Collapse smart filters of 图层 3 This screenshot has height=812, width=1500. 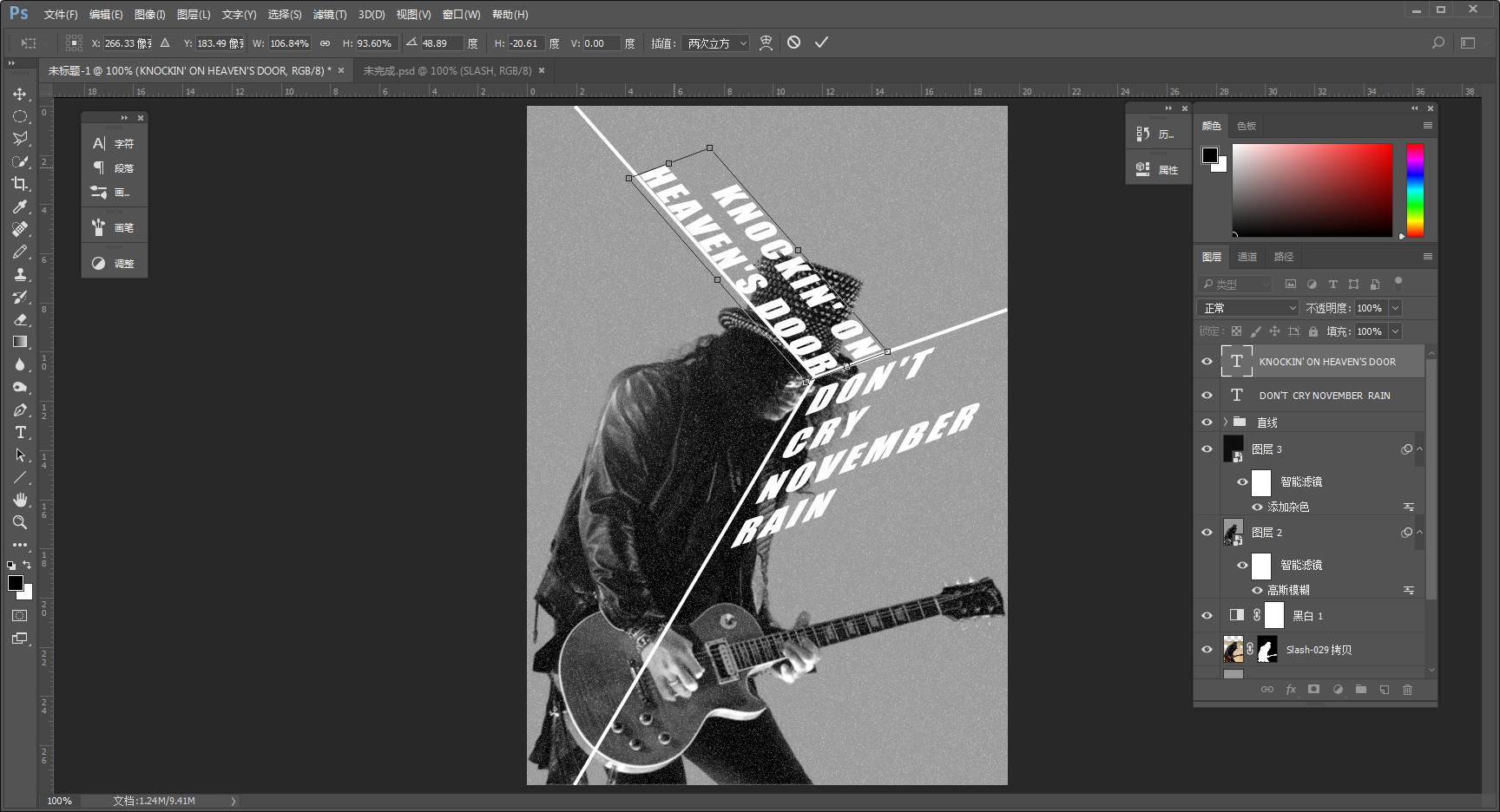1420,449
